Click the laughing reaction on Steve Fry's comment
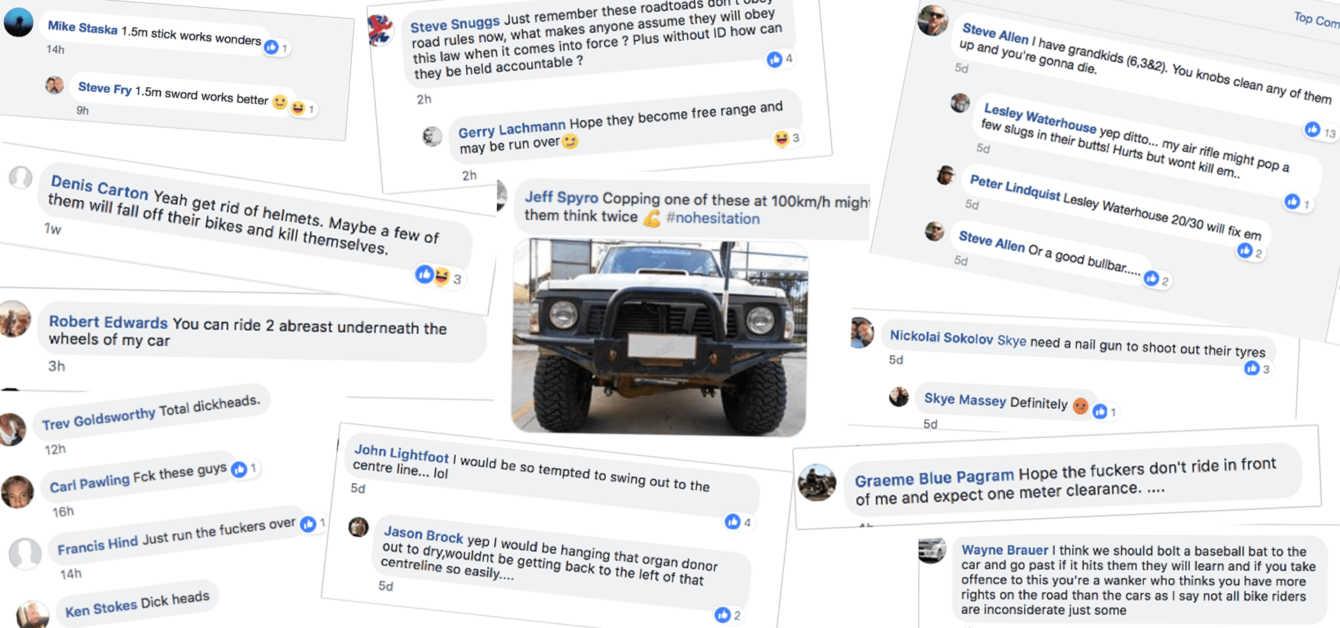This screenshot has height=628, width=1340. [x=297, y=107]
